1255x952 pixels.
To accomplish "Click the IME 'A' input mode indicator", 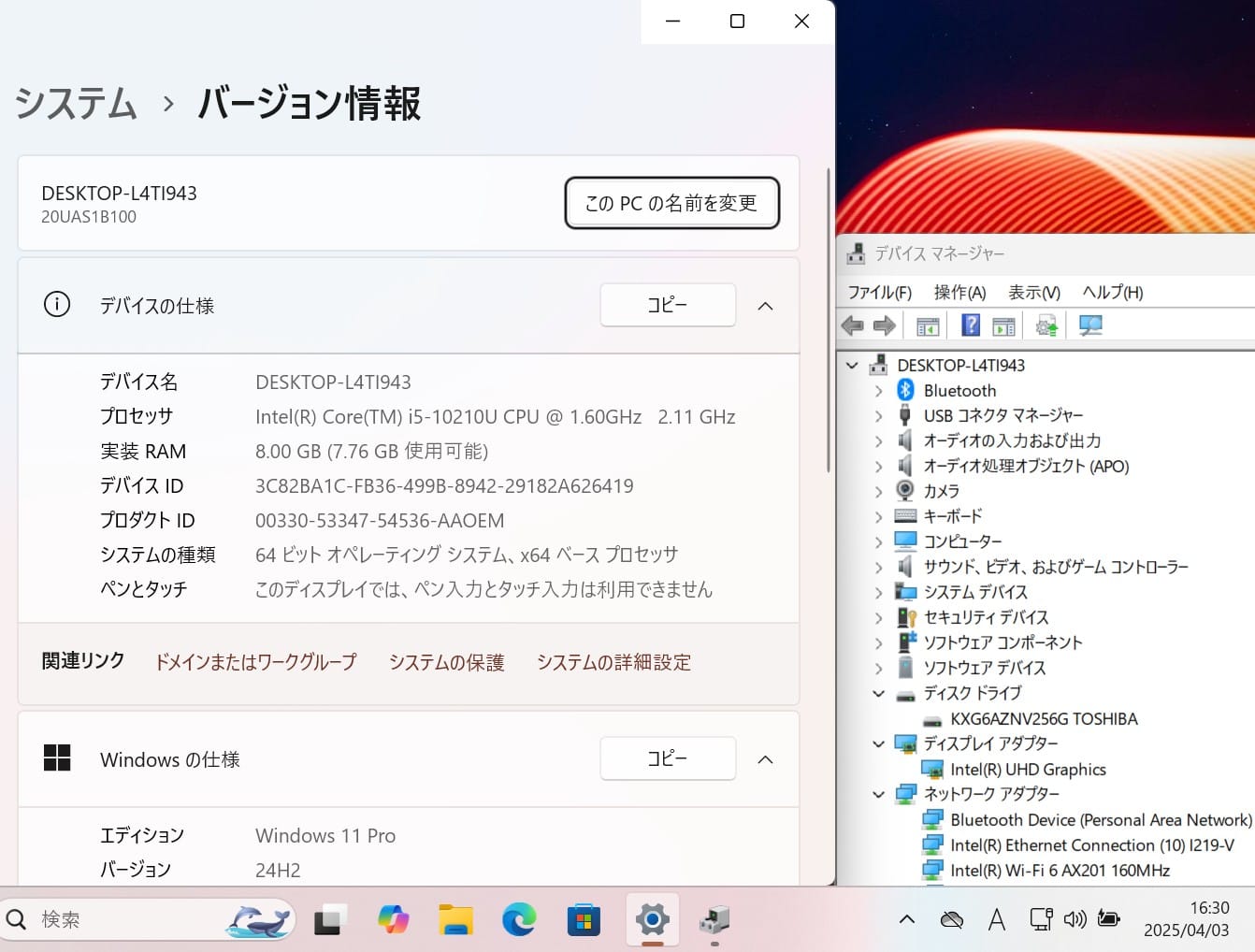I will (997, 919).
